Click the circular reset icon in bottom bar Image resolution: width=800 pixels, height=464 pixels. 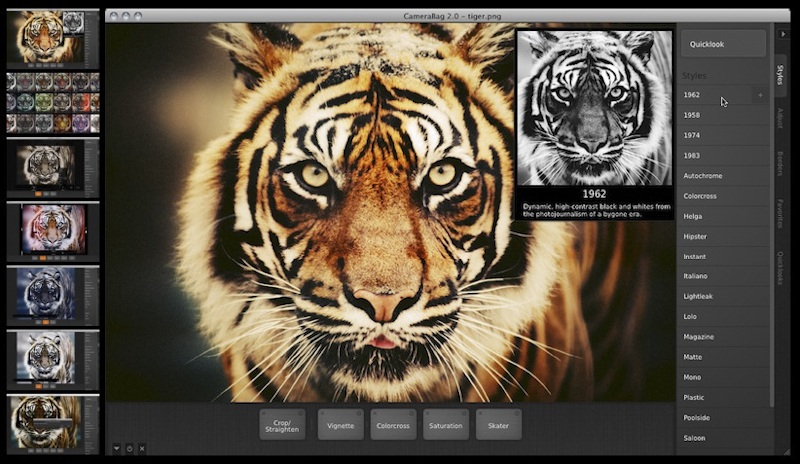(x=129, y=448)
